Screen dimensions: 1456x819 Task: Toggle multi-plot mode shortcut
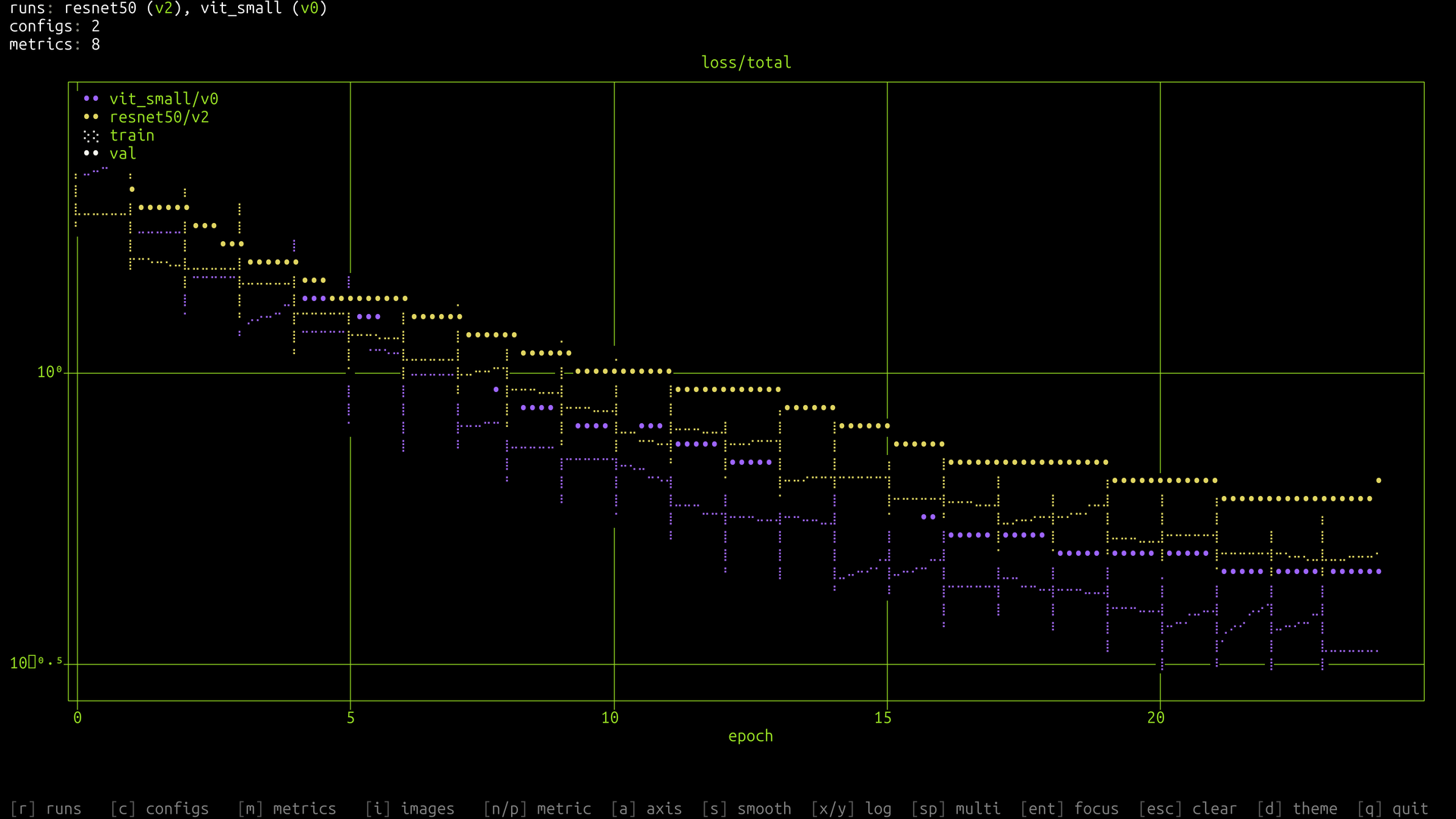coord(955,808)
